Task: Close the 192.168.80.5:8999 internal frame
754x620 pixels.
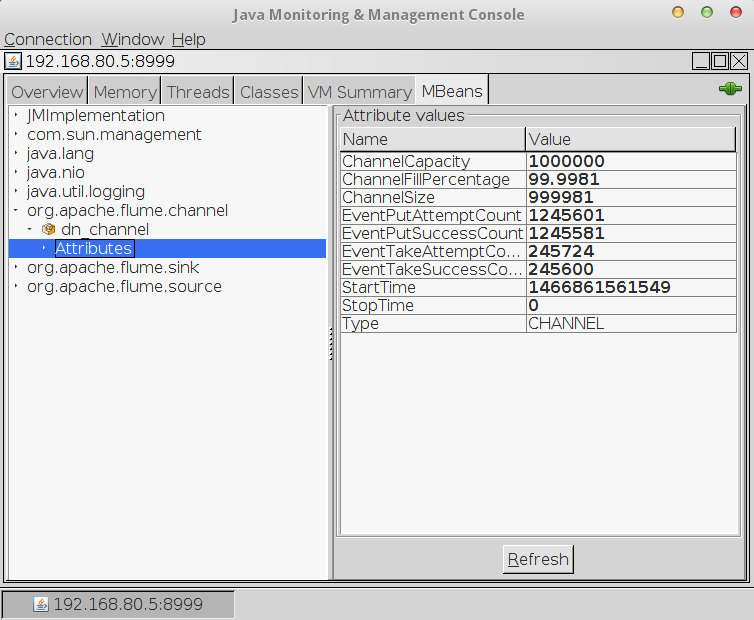Action: pyautogui.click(x=739, y=61)
